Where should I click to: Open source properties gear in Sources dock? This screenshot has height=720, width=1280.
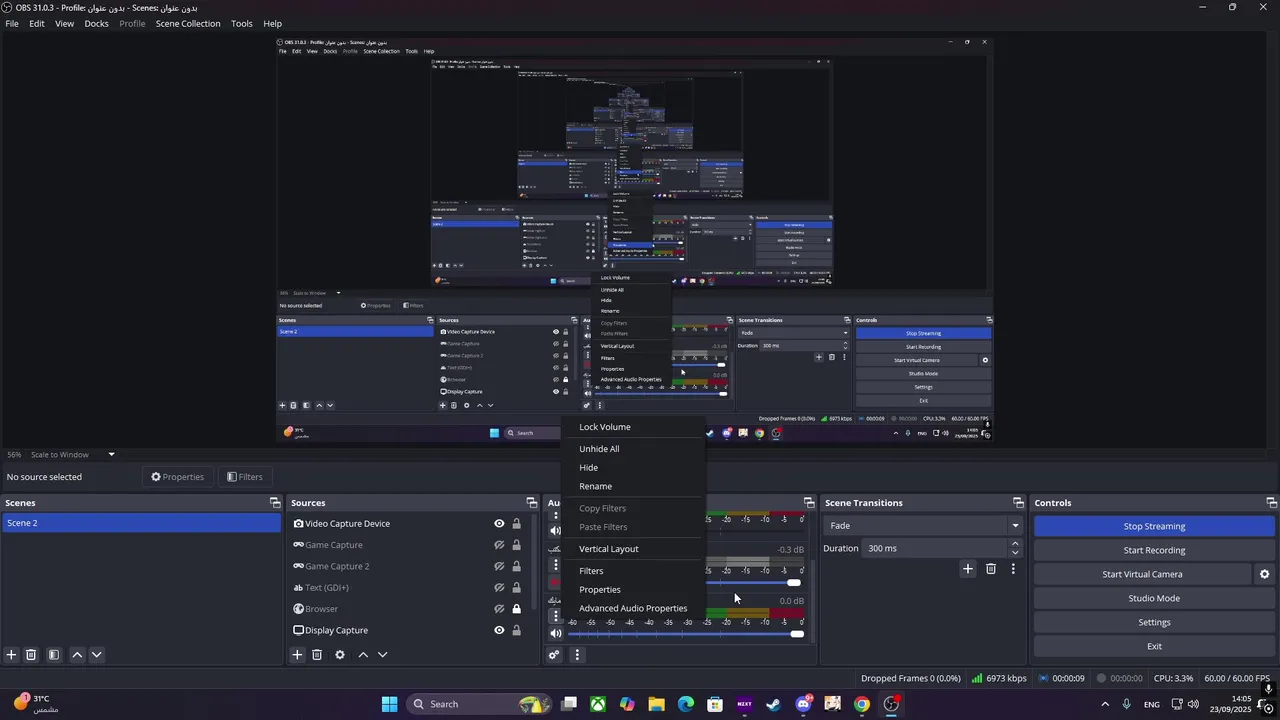(x=340, y=655)
